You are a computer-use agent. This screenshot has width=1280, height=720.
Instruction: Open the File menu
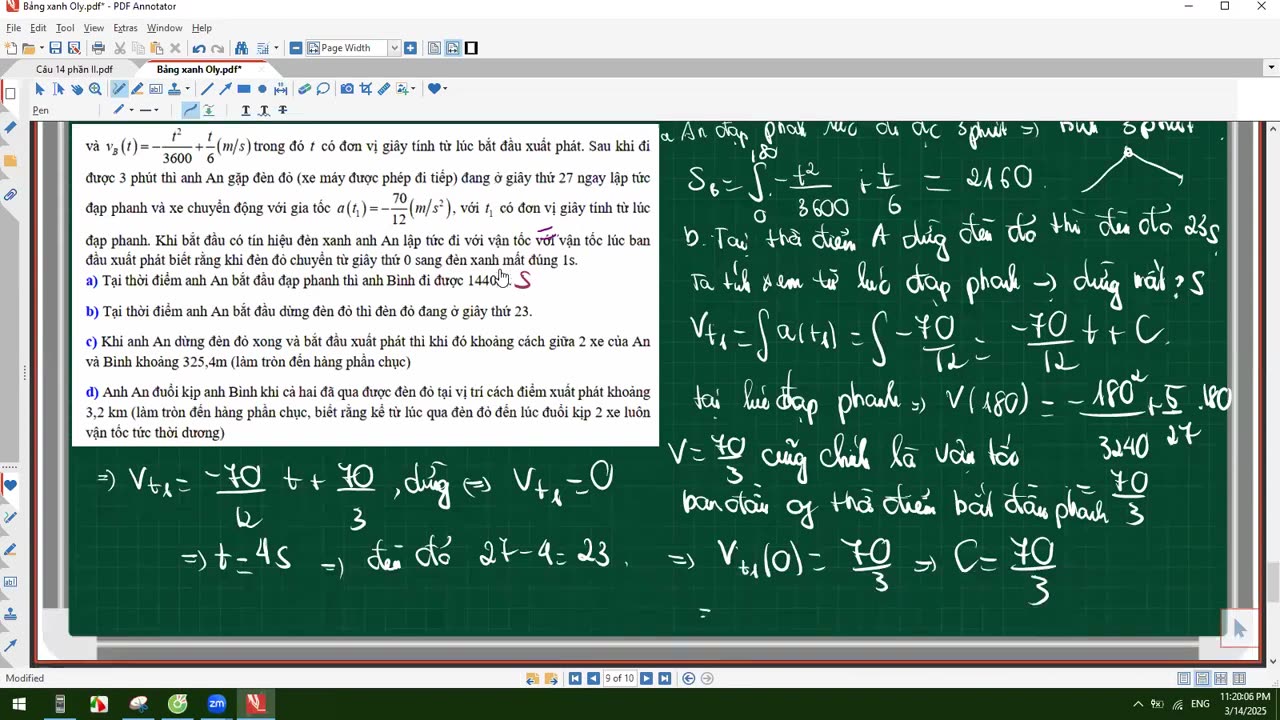[x=14, y=28]
